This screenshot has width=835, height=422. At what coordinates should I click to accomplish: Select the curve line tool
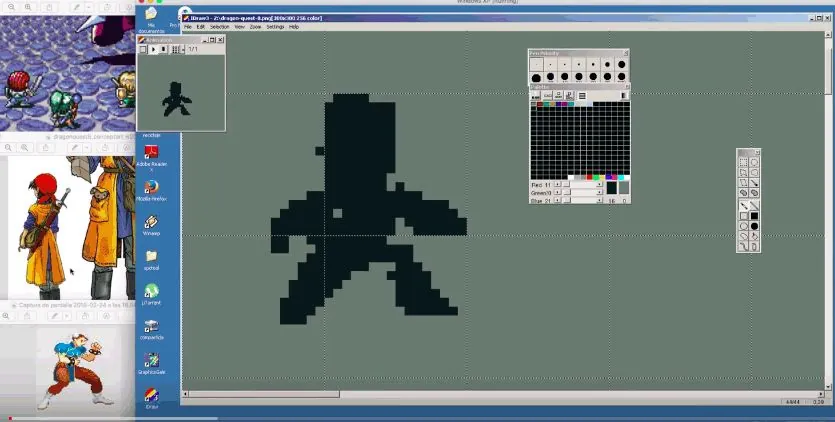743,246
